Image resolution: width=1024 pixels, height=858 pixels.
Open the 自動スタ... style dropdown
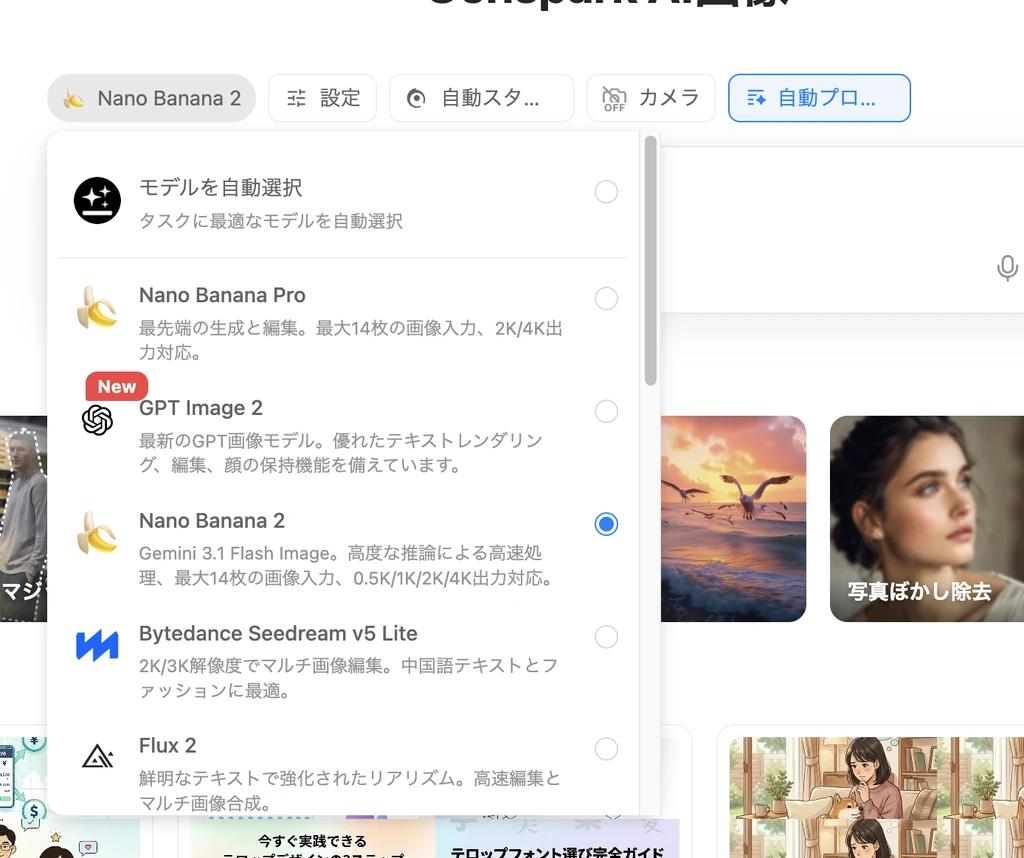point(481,98)
